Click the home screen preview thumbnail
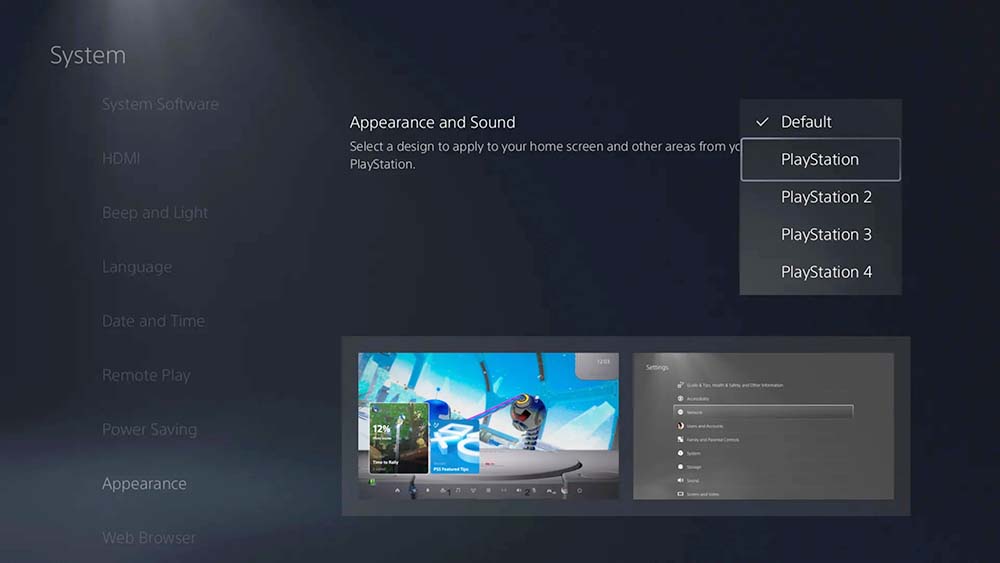This screenshot has width=1000, height=563. [x=489, y=426]
